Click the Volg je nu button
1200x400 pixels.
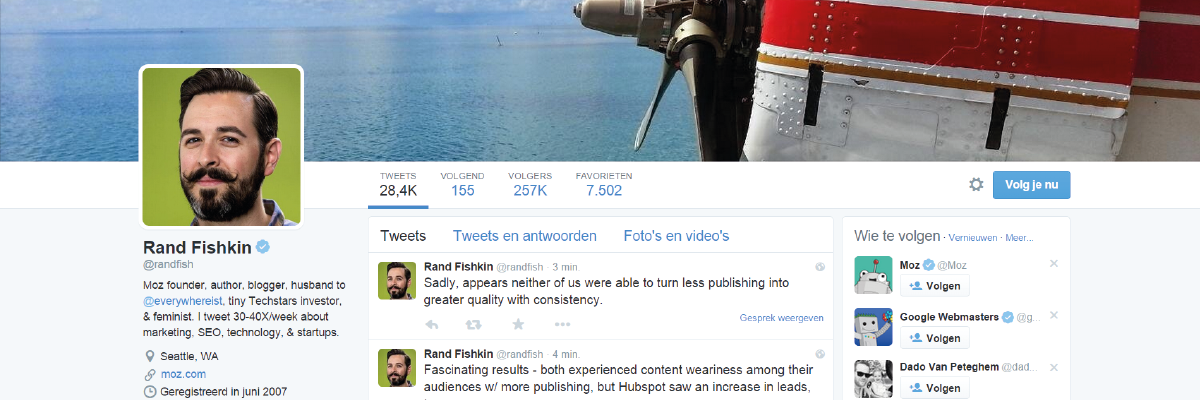pyautogui.click(x=1031, y=184)
